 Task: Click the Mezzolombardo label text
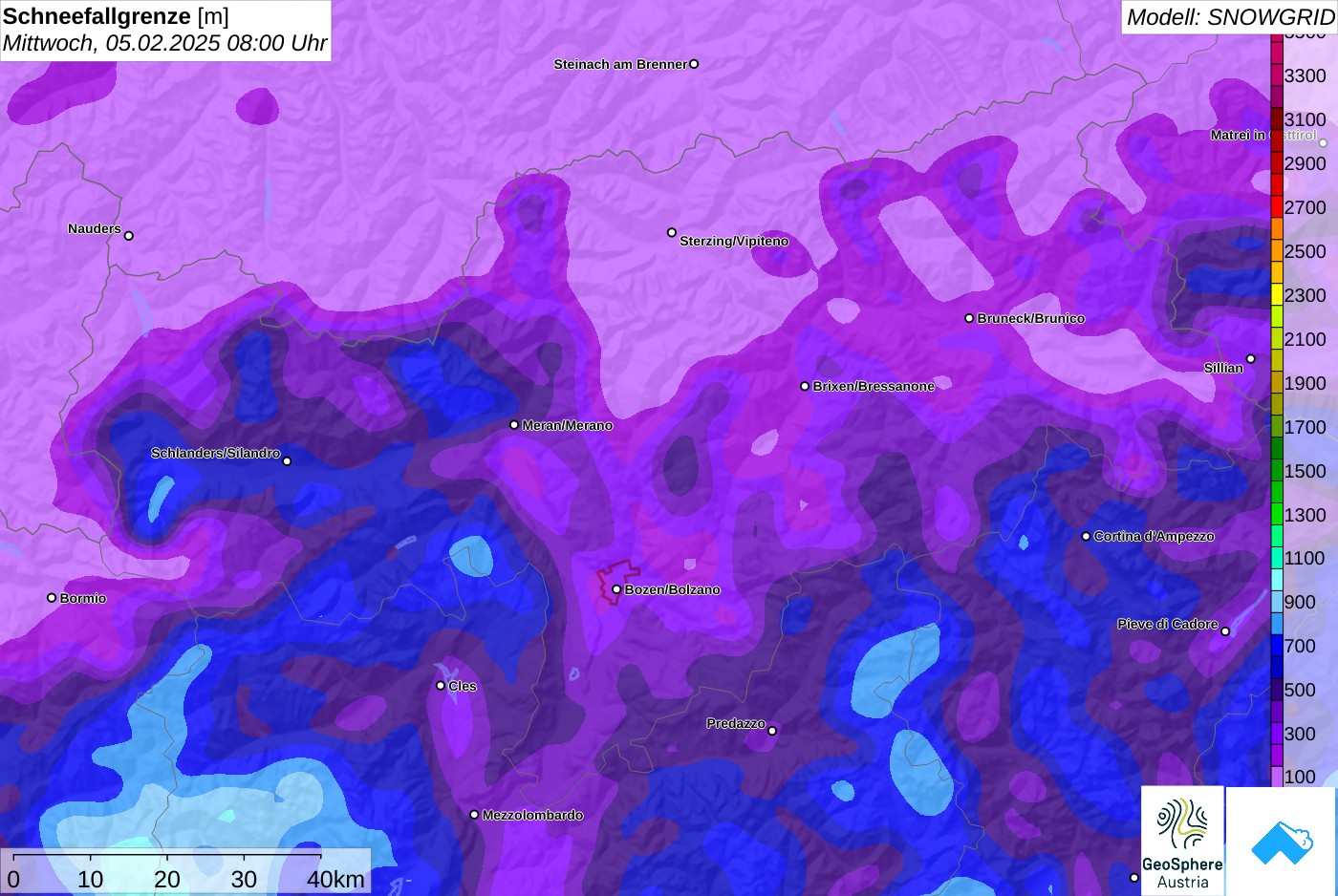(532, 815)
